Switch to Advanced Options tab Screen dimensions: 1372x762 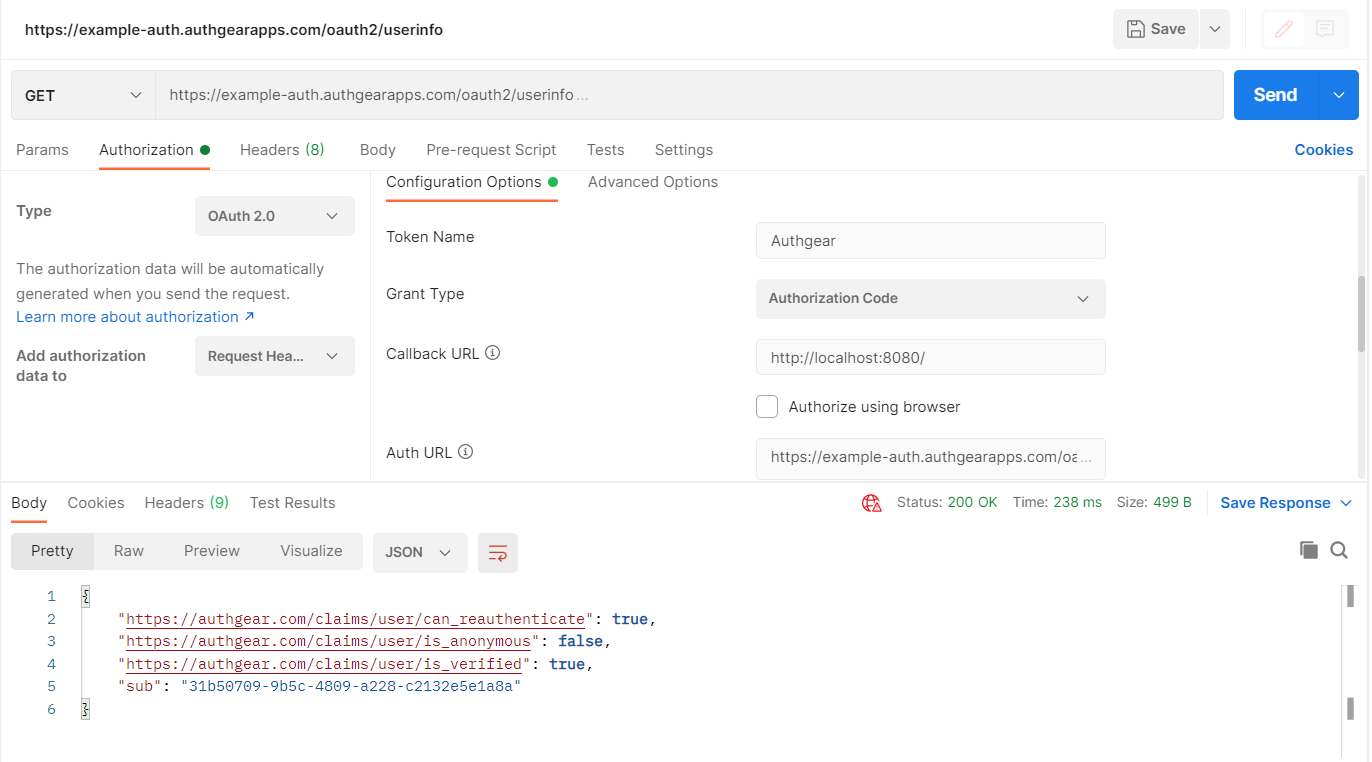[653, 182]
